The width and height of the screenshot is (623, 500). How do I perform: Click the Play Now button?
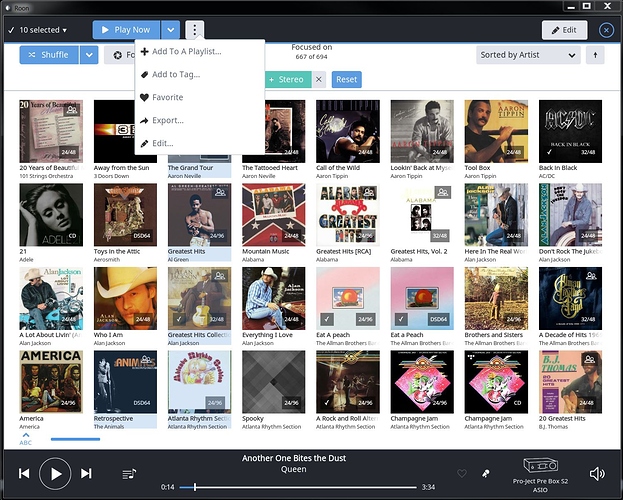[126, 30]
